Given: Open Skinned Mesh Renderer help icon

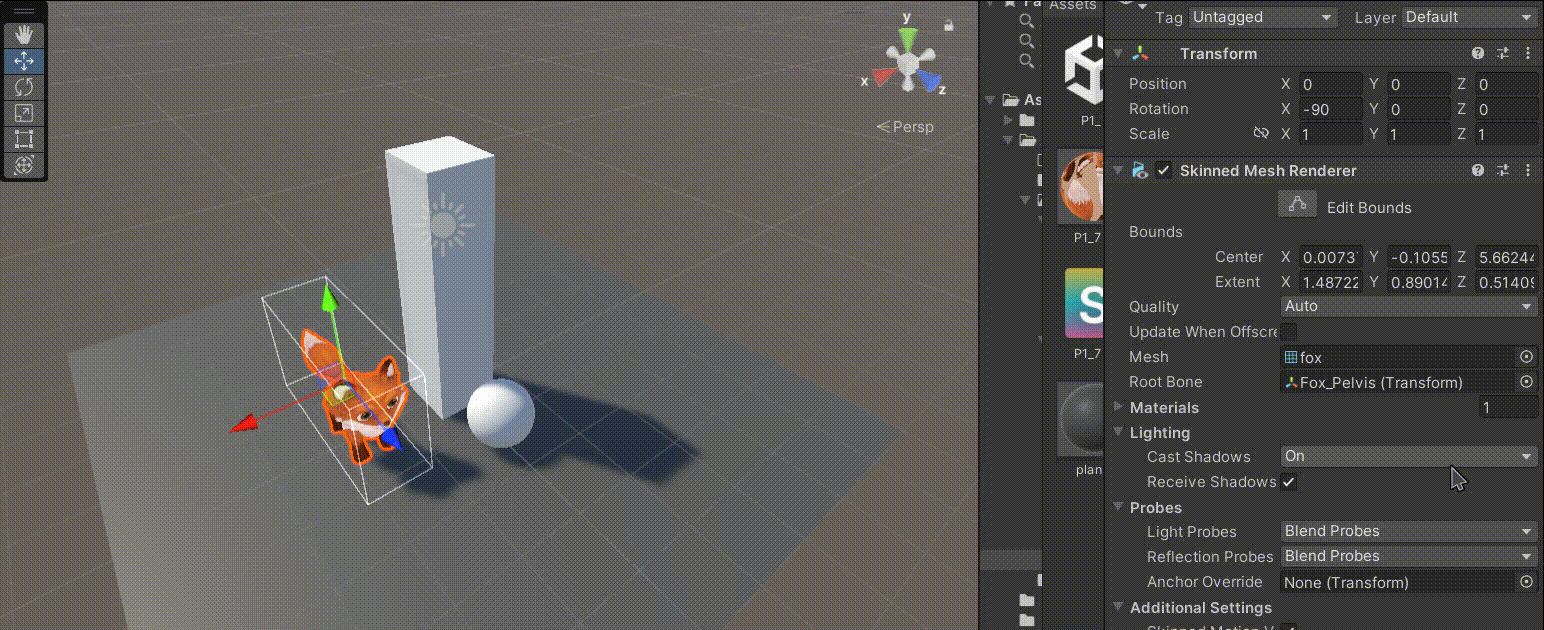Looking at the screenshot, I should (x=1478, y=171).
